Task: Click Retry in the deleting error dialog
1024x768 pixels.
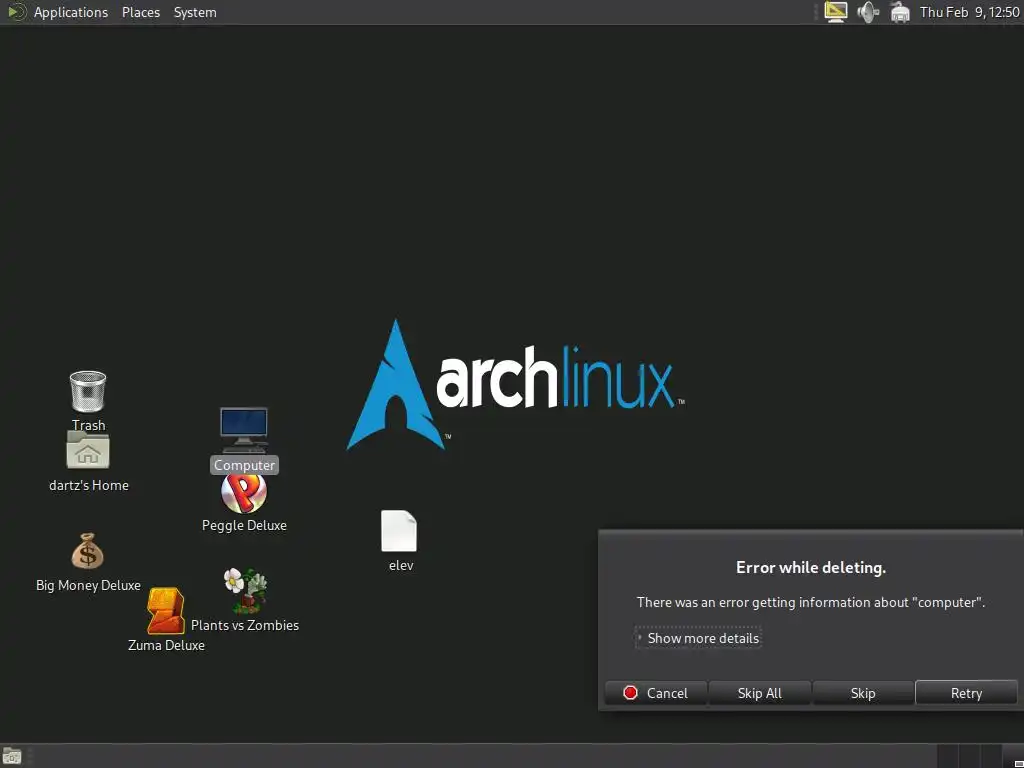Action: pos(966,693)
